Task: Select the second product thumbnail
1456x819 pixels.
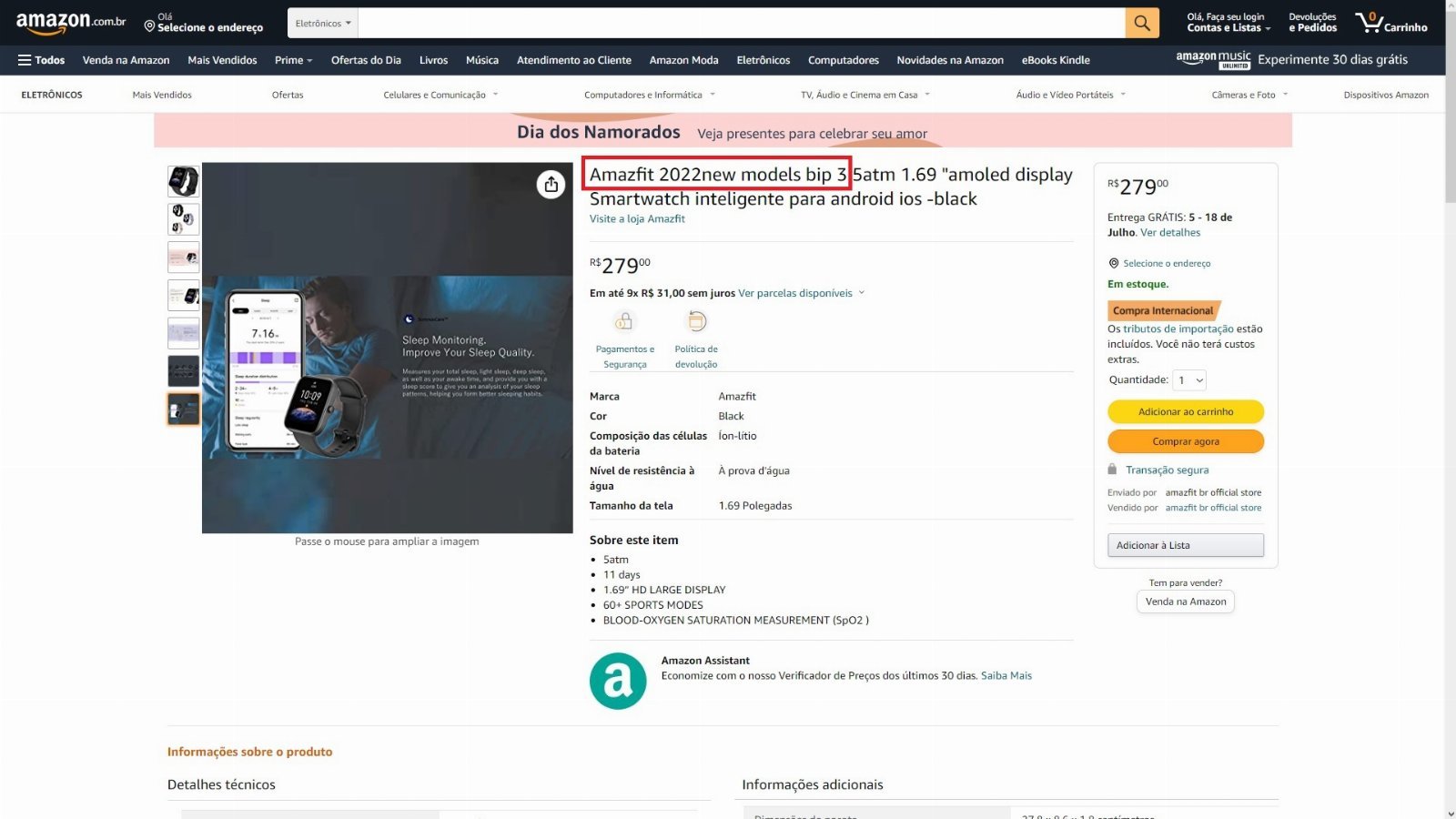Action: point(183,219)
